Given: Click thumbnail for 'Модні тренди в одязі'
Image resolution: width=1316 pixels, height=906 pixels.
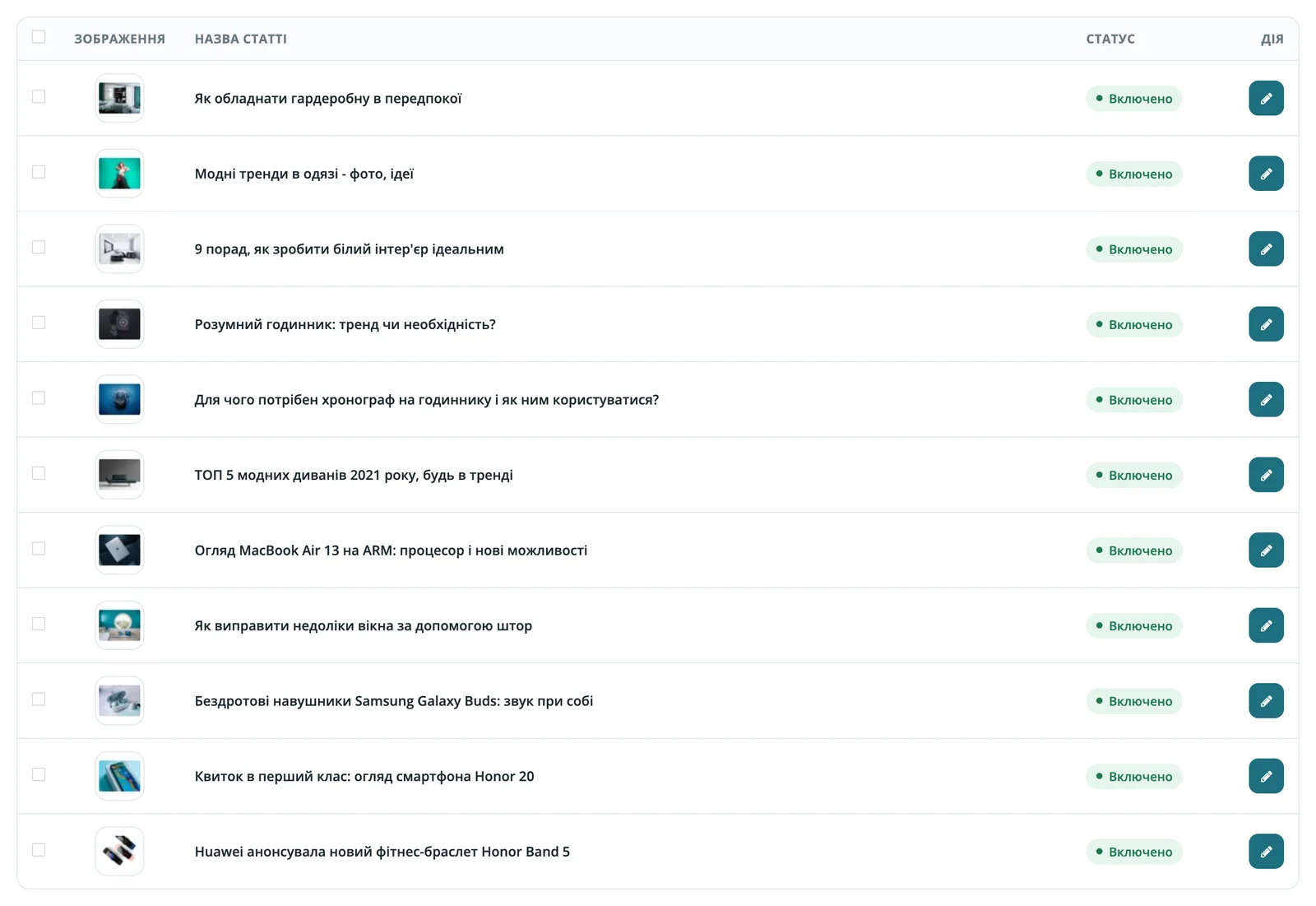Looking at the screenshot, I should pos(119,174).
